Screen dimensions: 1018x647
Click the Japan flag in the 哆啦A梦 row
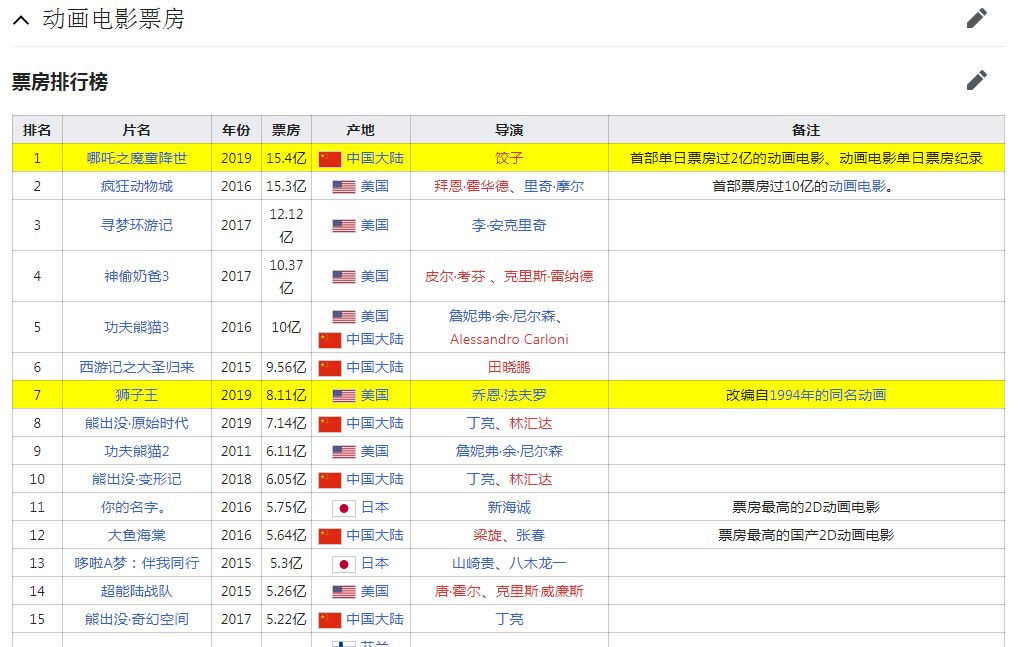tap(343, 564)
